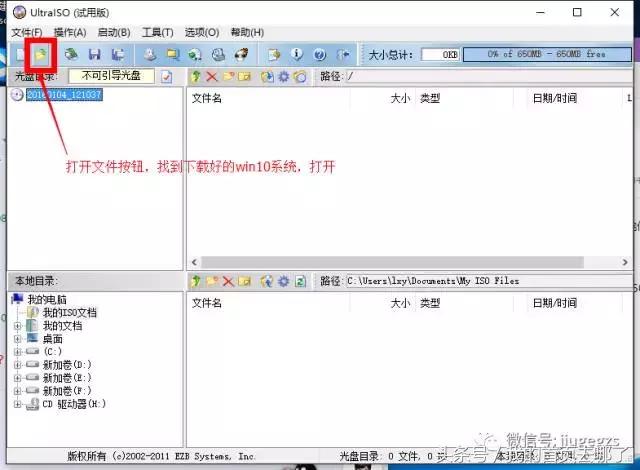Click the Open file folder icon

[40, 54]
